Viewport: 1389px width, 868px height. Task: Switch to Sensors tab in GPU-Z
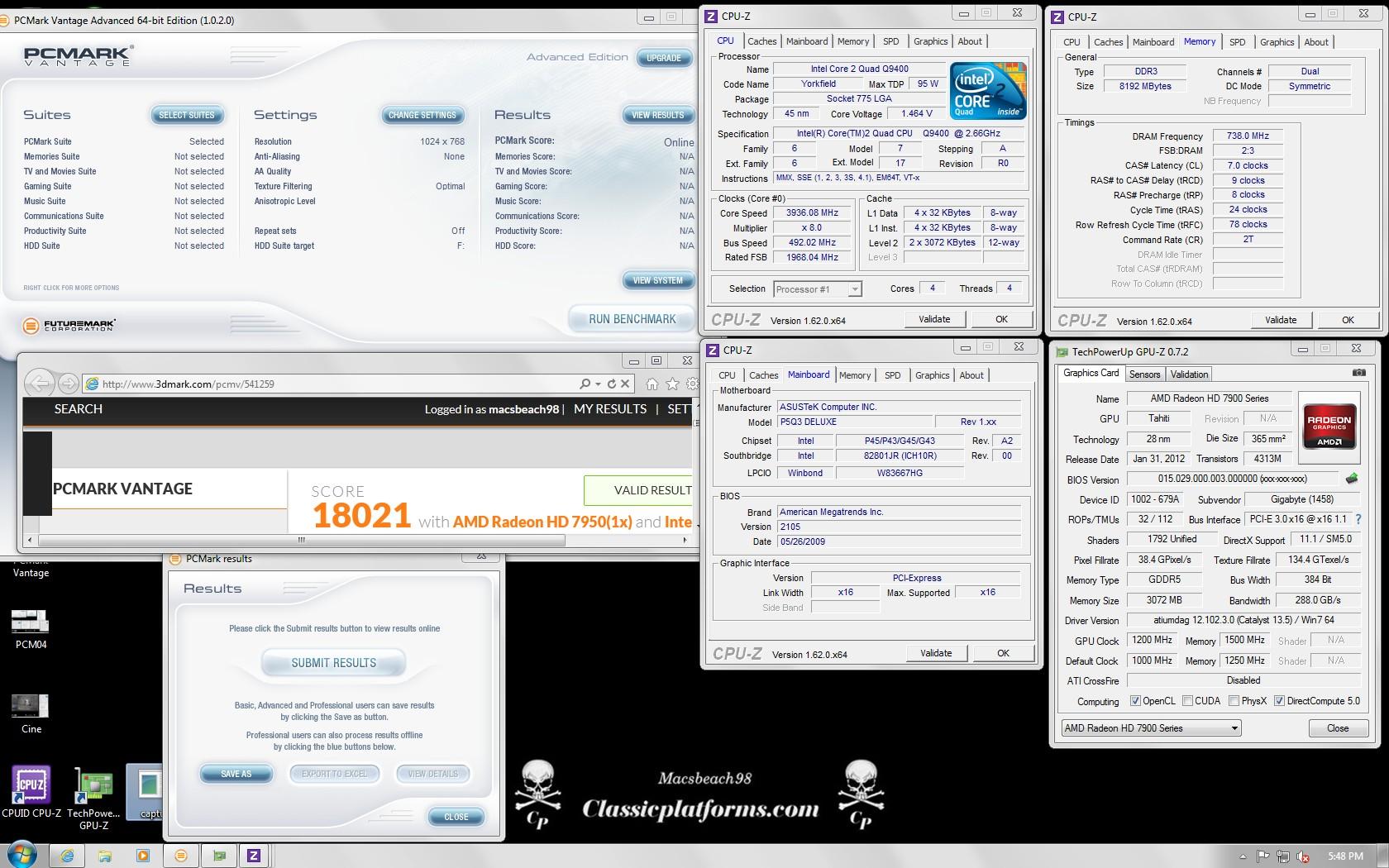(1145, 374)
